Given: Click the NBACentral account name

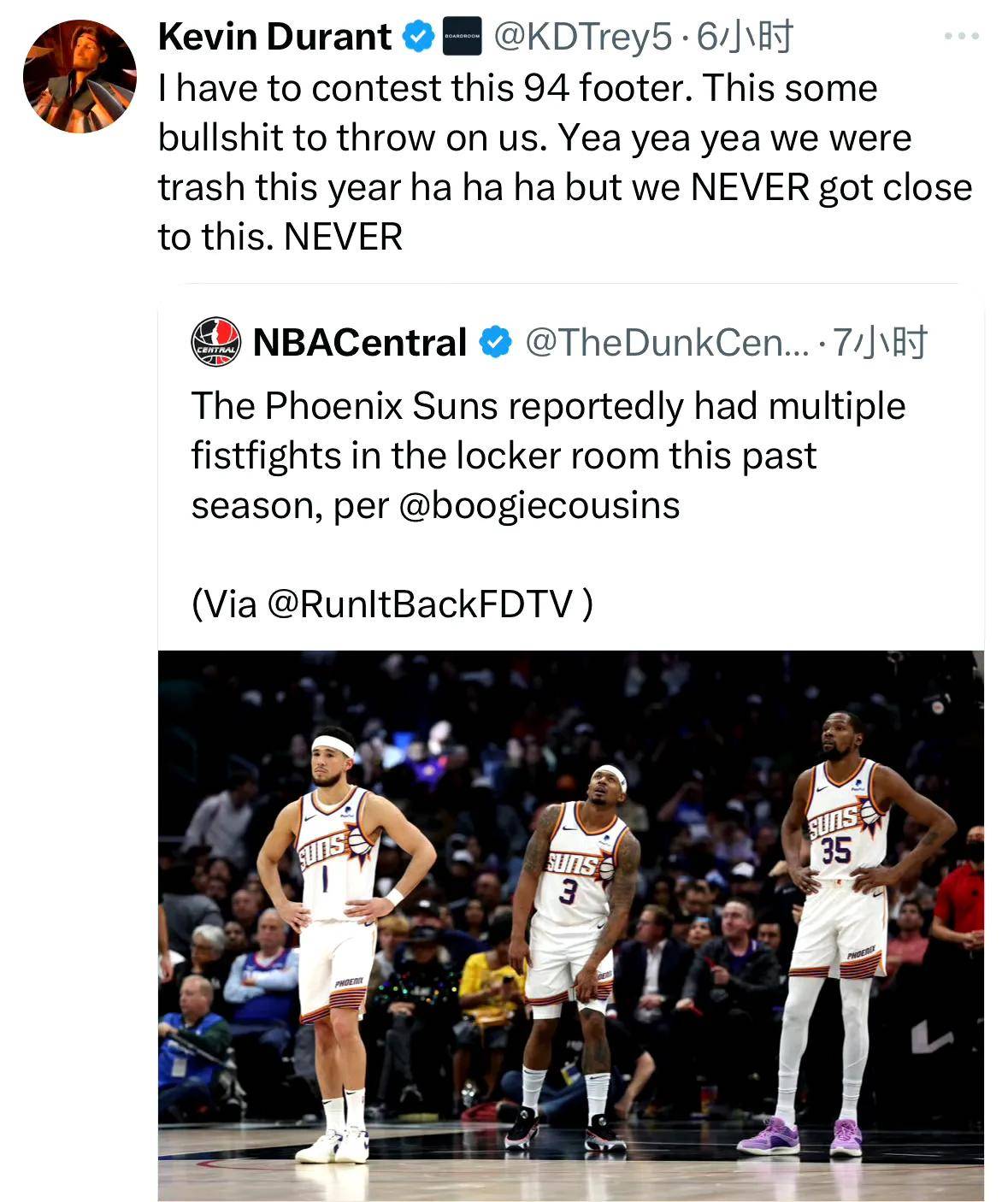Looking at the screenshot, I should tap(359, 342).
